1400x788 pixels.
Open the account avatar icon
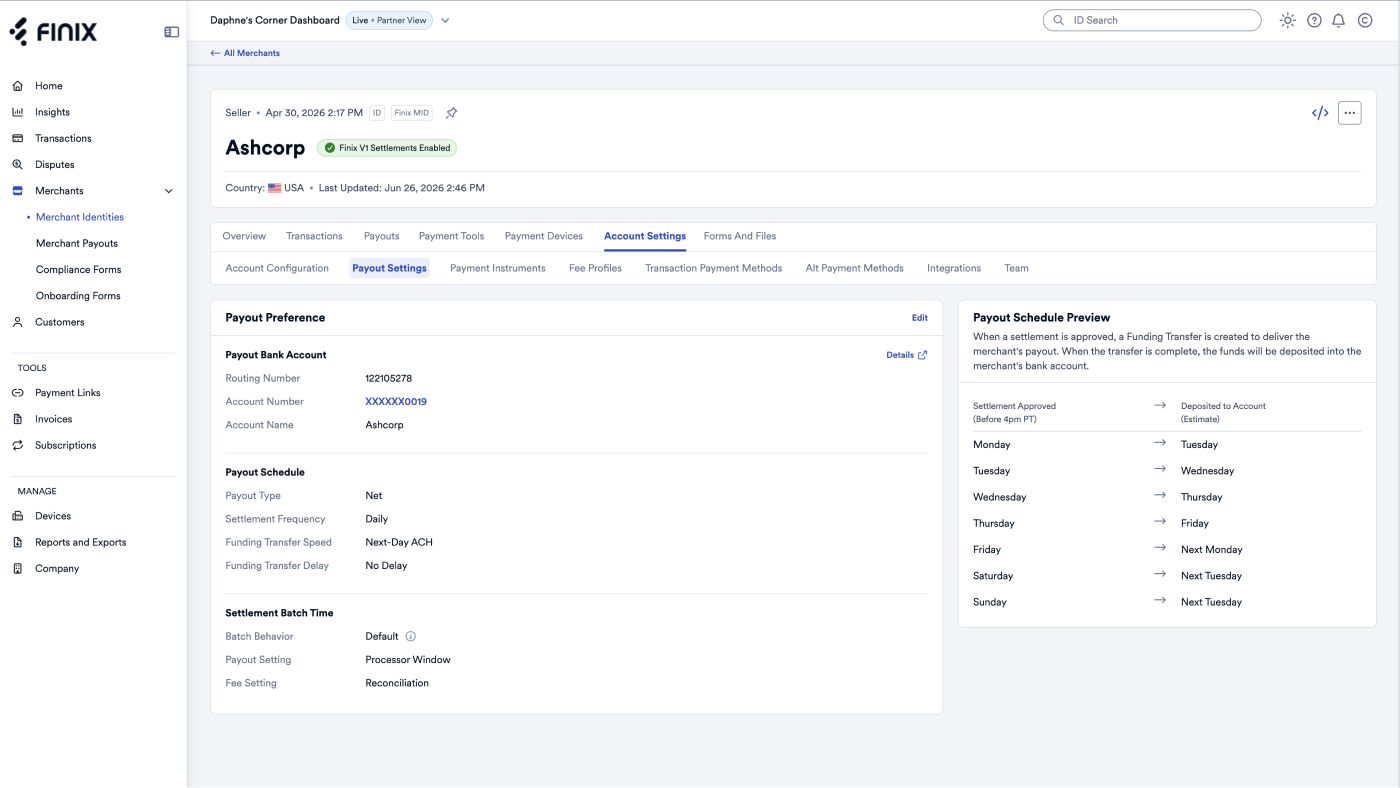(x=1365, y=20)
